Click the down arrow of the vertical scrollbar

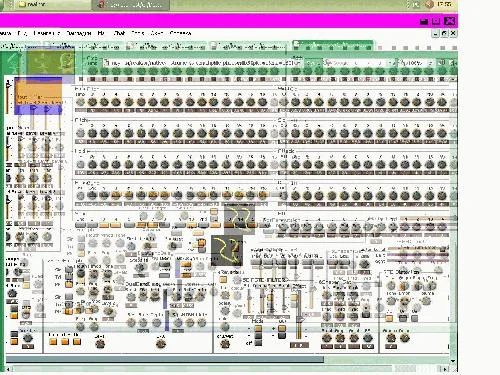[x=453, y=361]
